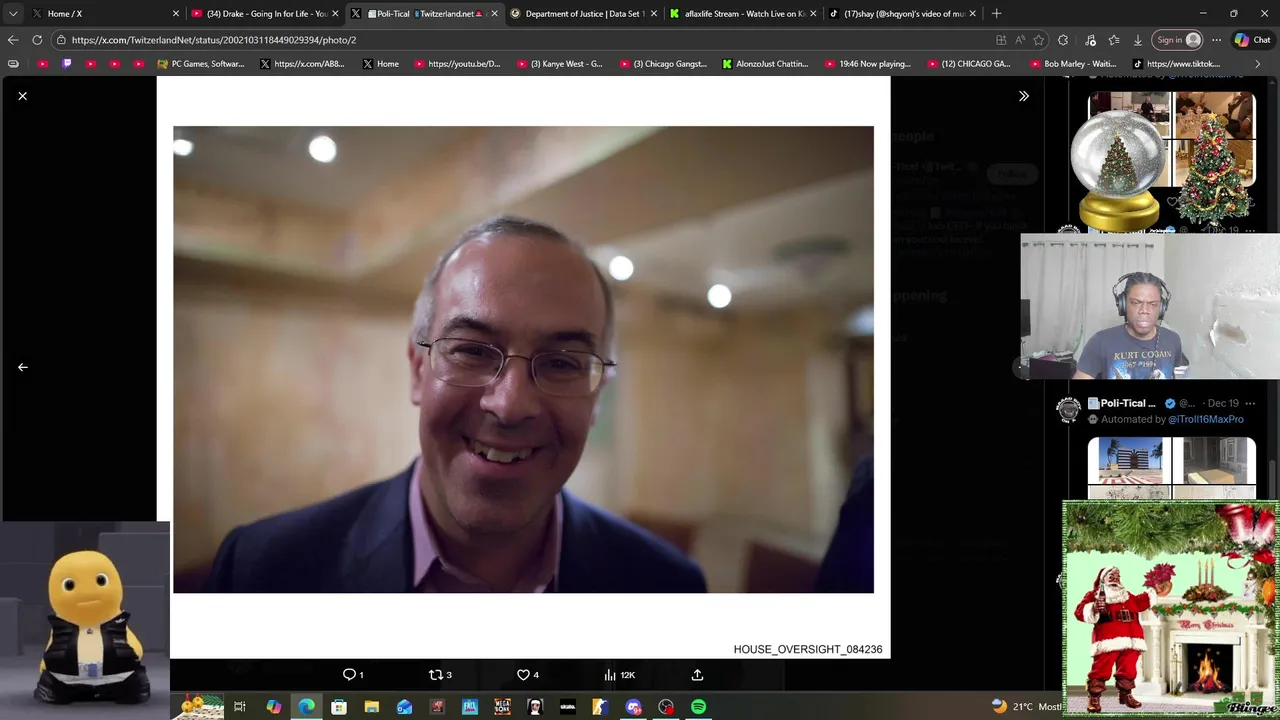View post analytics showing 12K views
This screenshot has height=720, width=1280.
619,675
